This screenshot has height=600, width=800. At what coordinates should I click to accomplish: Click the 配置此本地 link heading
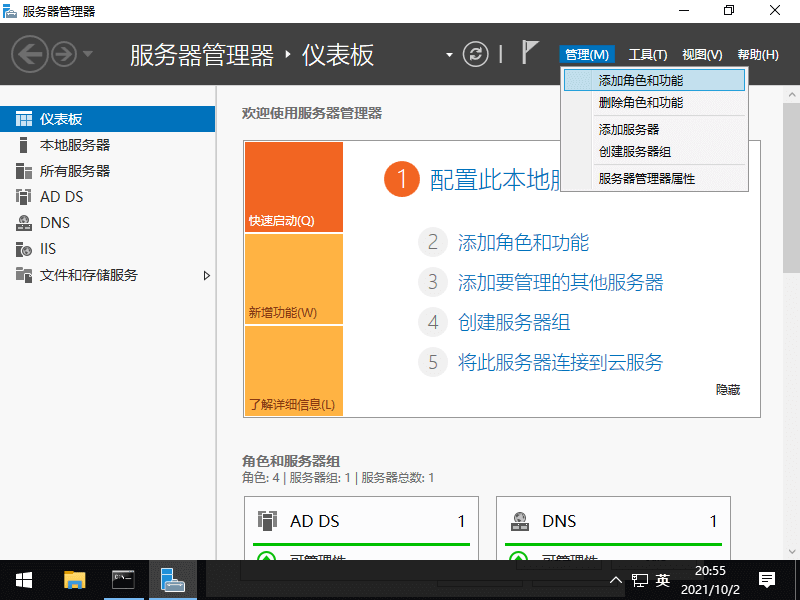pyautogui.click(x=495, y=180)
